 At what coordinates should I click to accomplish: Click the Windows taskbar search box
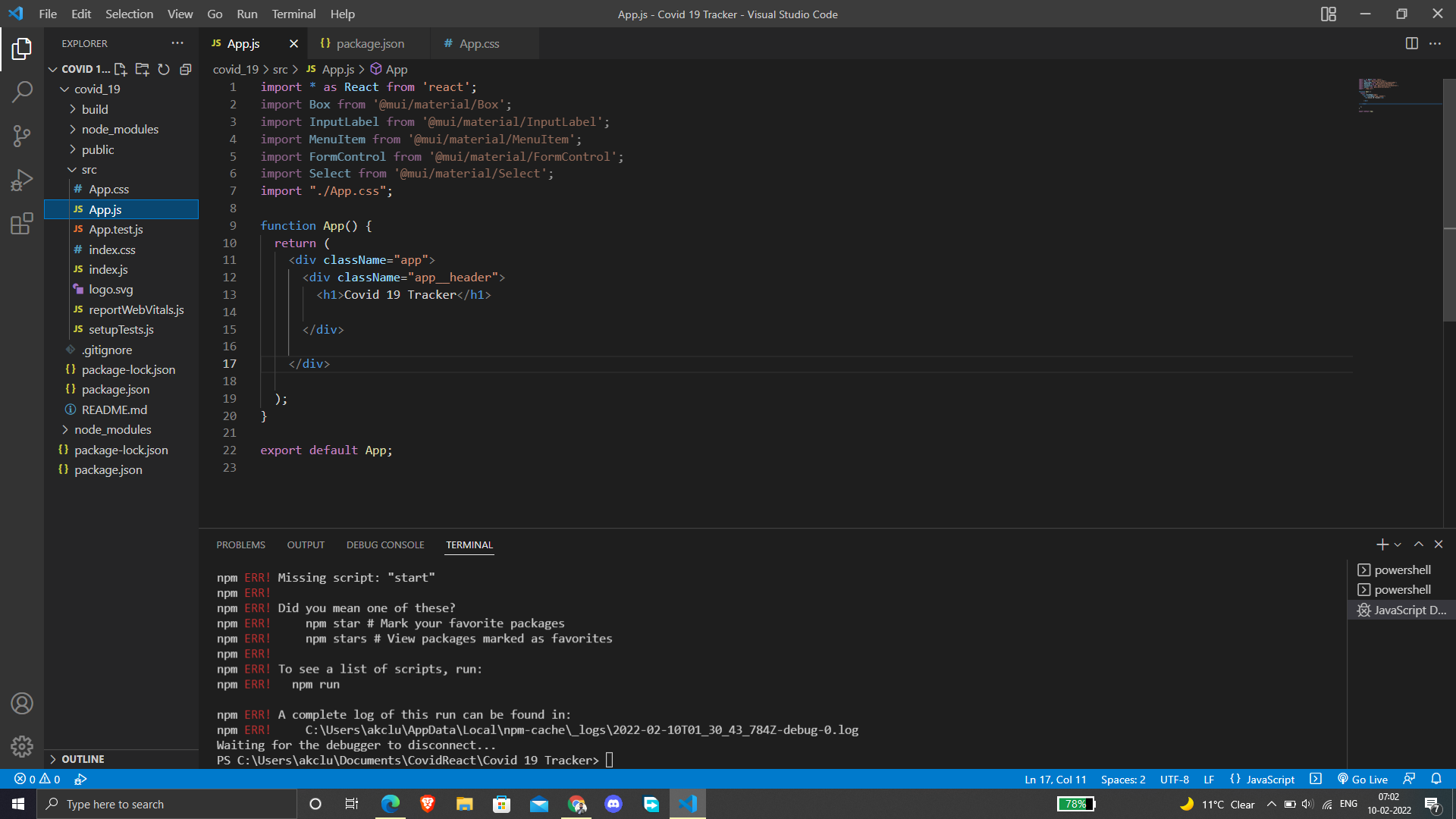(x=167, y=804)
